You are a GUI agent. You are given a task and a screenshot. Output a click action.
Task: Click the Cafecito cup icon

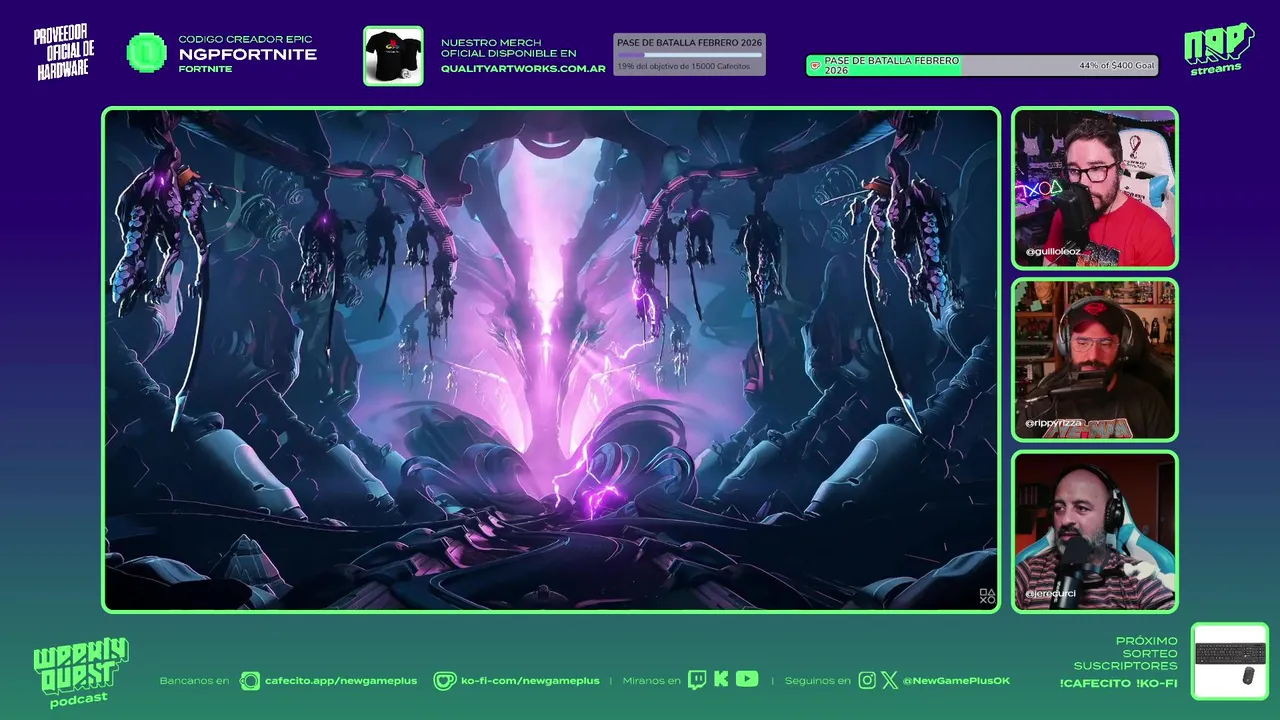[250, 681]
